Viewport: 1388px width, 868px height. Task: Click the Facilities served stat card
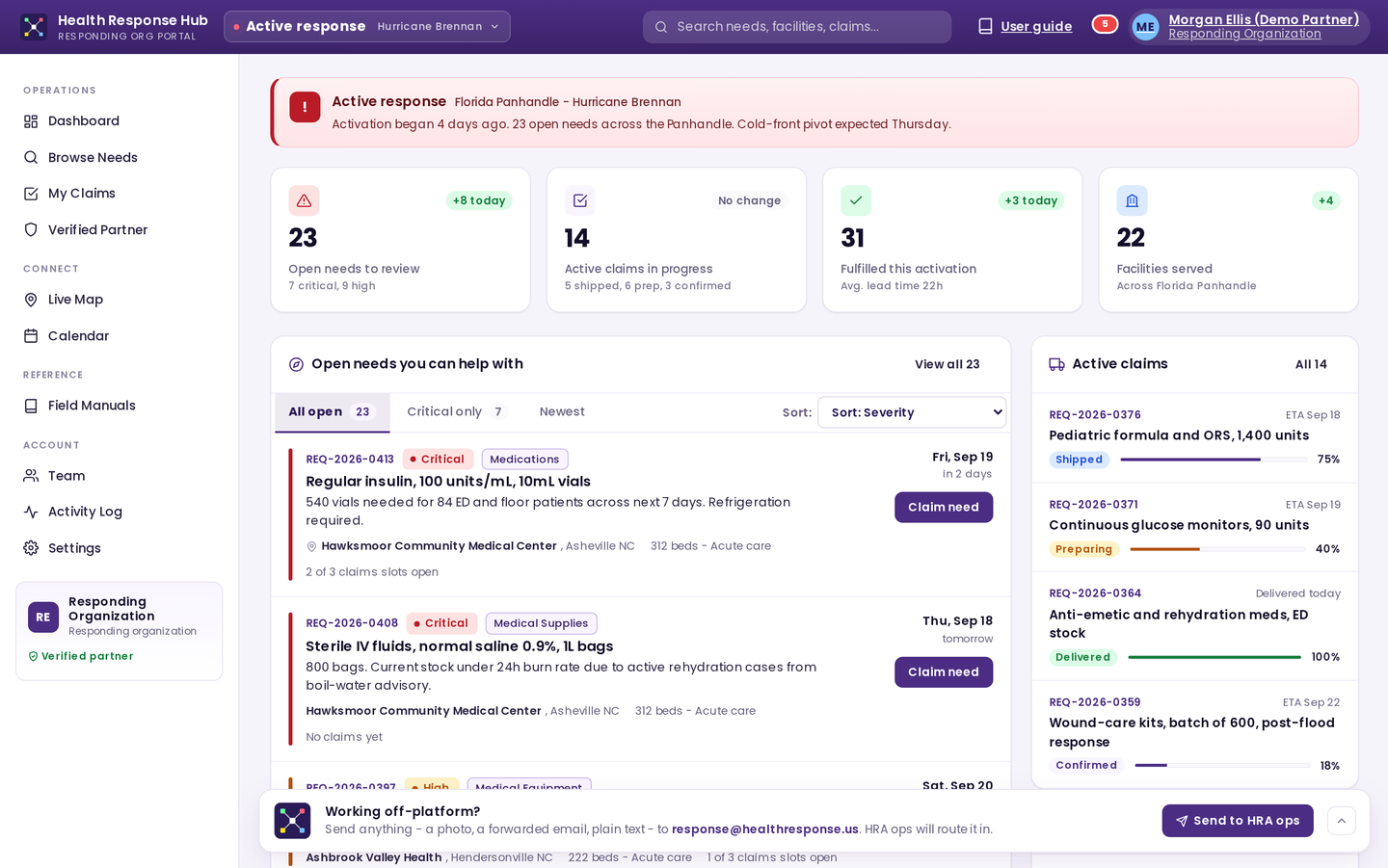1228,240
